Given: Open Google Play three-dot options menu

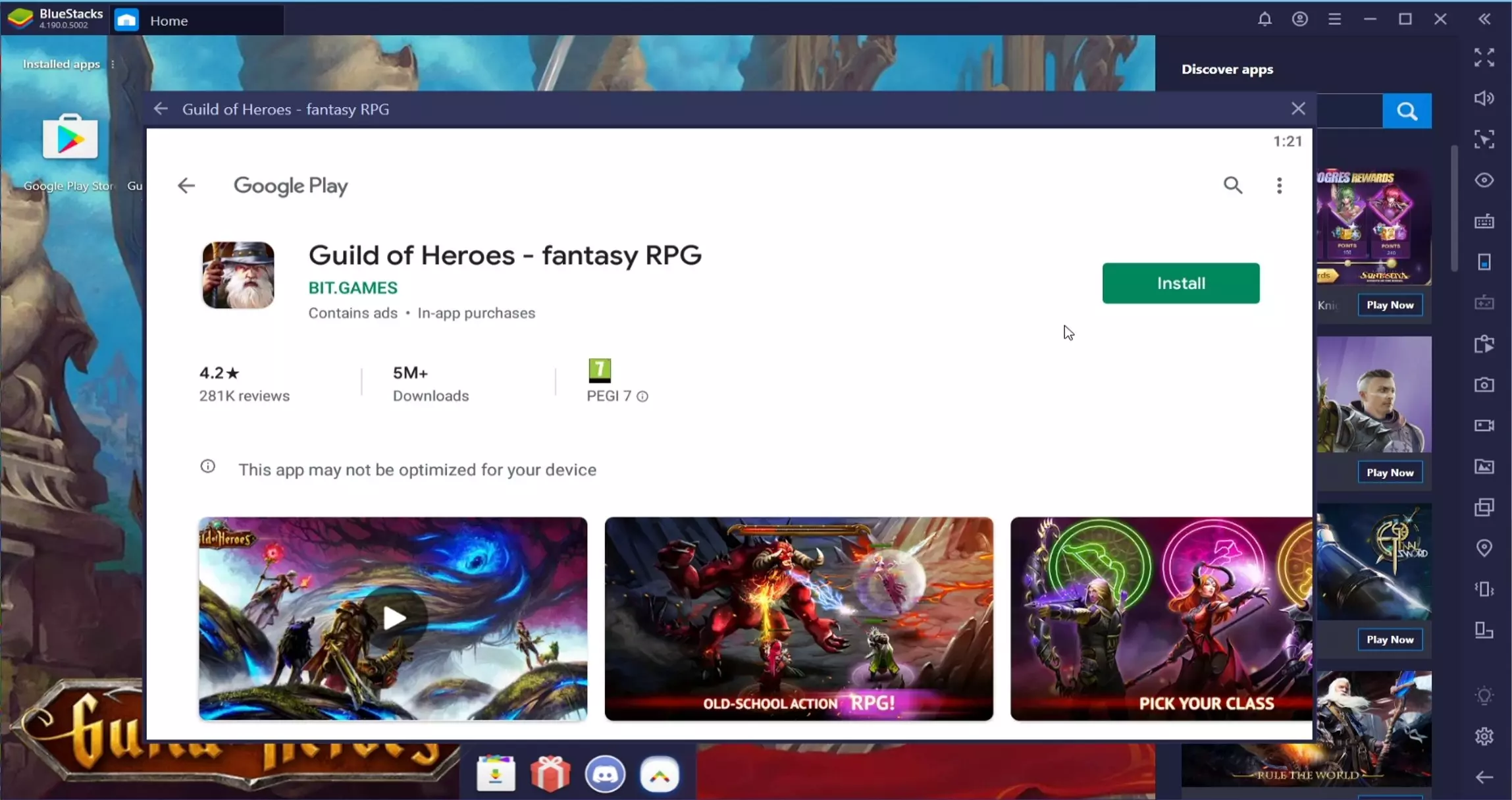Looking at the screenshot, I should point(1279,186).
